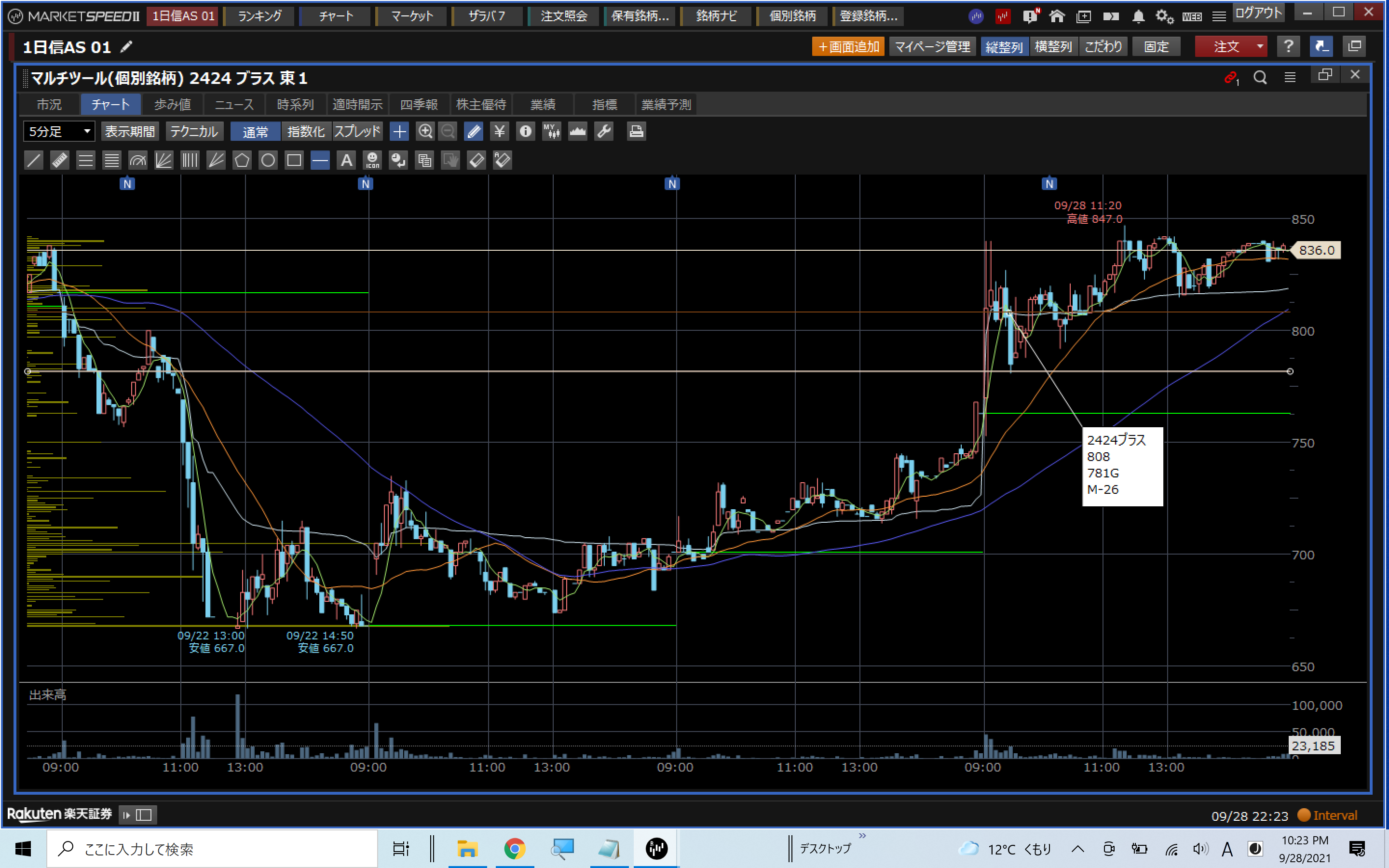Viewport: 1389px width, 868px height.
Task: Switch chart mode to 指数化
Action: coord(306,132)
